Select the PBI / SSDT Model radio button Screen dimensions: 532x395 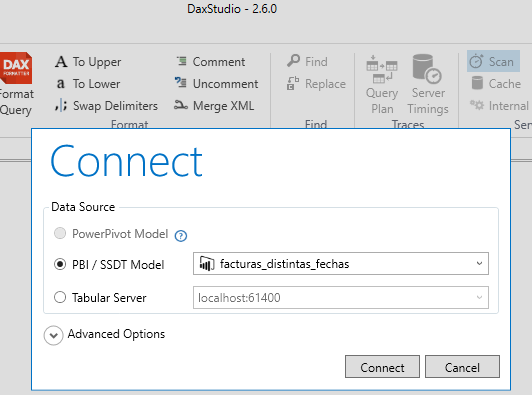click(60, 264)
